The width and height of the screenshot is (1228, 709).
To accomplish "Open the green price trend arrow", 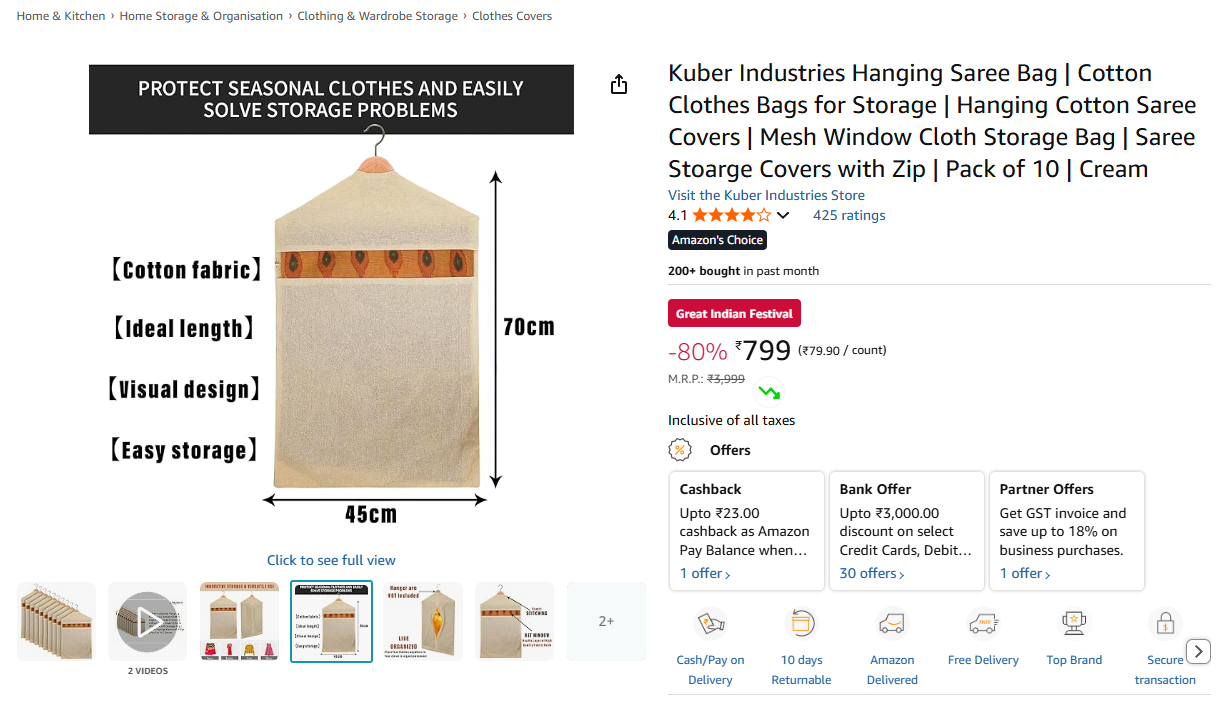I will point(769,391).
